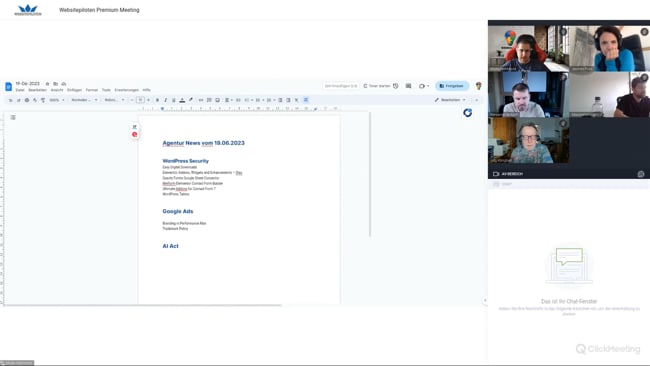650x366 pixels.
Task: Star the document next to its title
Action: (x=47, y=84)
